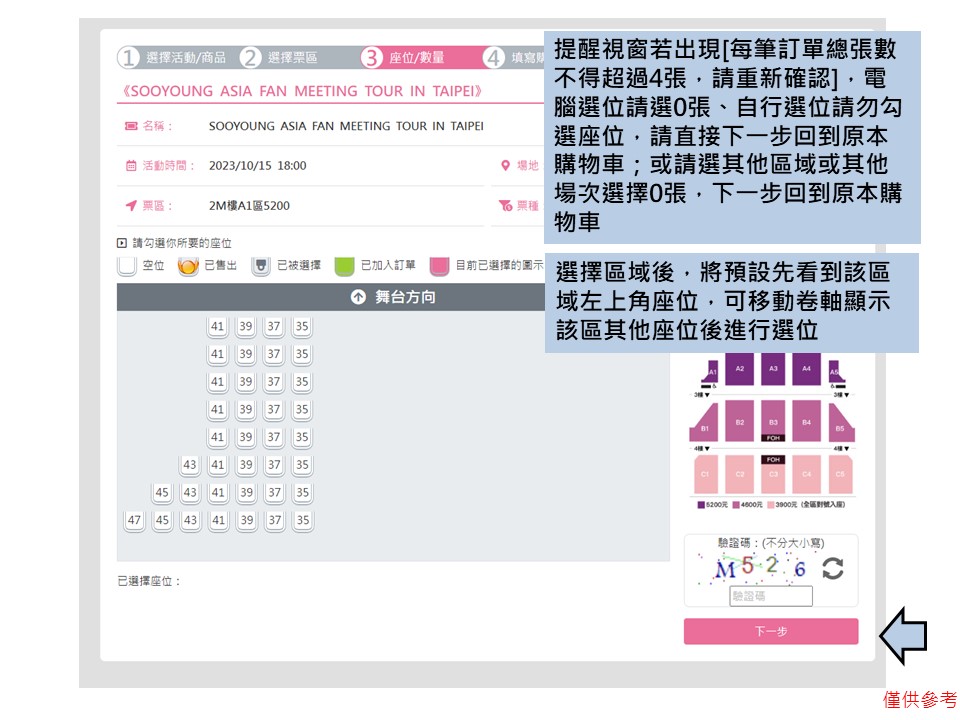This screenshot has width=960, height=720.
Task: Select section A5 on the venue map
Action: pyautogui.click(x=836, y=371)
